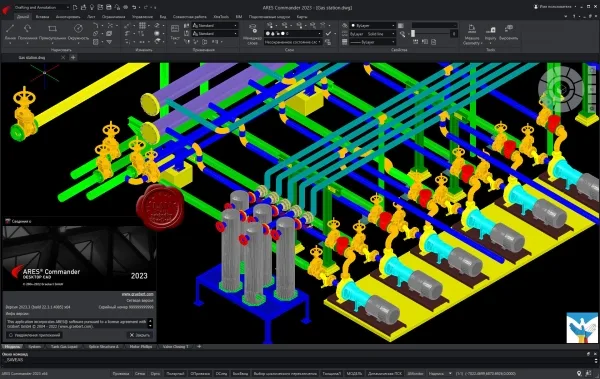Screen dimensions: 600x379
Task: Toggle ТолщинаЛ (LWeight) in status bar
Action: coord(331,373)
